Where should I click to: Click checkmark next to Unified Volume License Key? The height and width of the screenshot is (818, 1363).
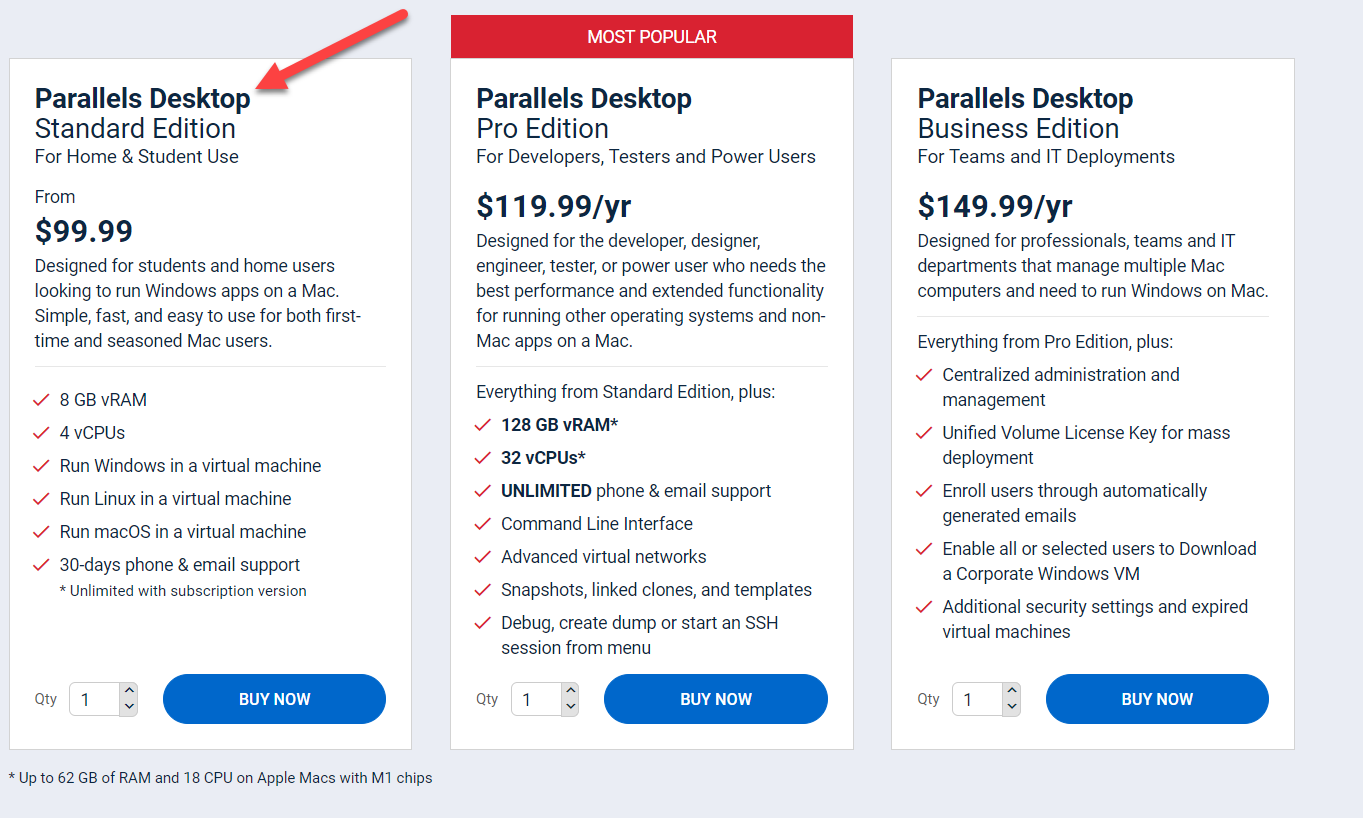click(924, 433)
